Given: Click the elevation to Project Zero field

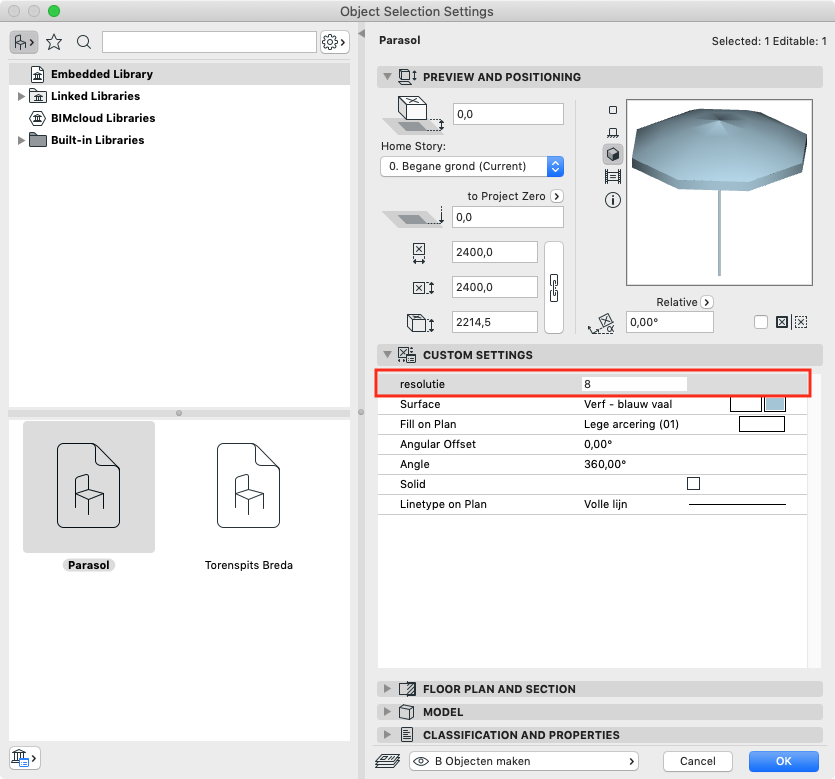Looking at the screenshot, I should tap(508, 217).
